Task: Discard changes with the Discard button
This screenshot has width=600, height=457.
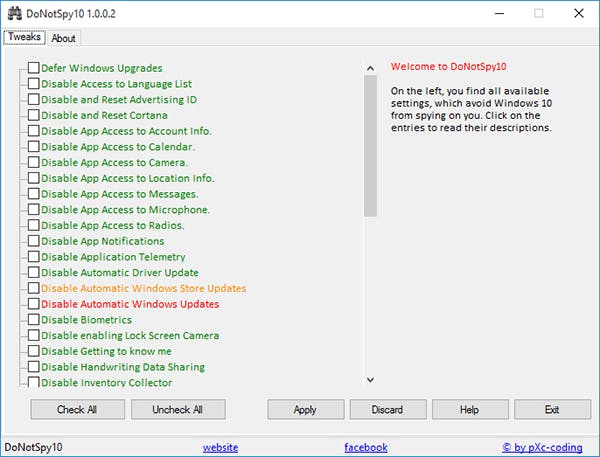Action: [388, 410]
